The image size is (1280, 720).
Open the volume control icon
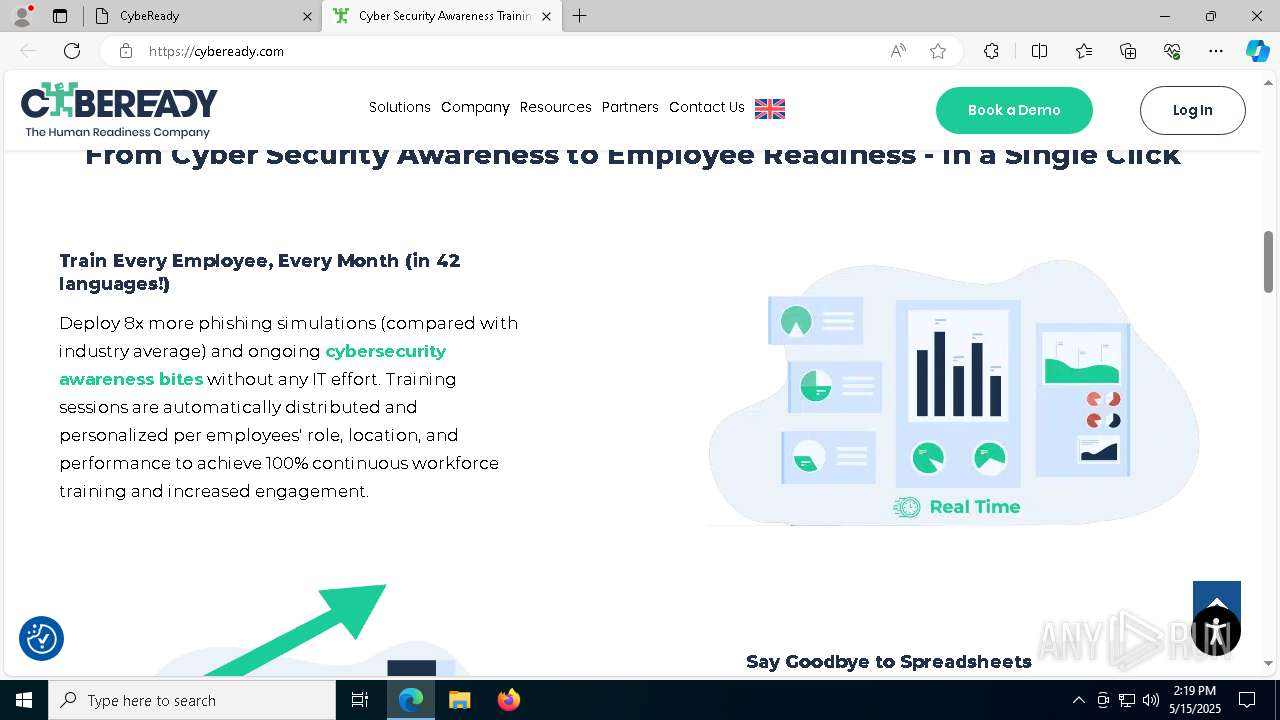tap(1151, 700)
